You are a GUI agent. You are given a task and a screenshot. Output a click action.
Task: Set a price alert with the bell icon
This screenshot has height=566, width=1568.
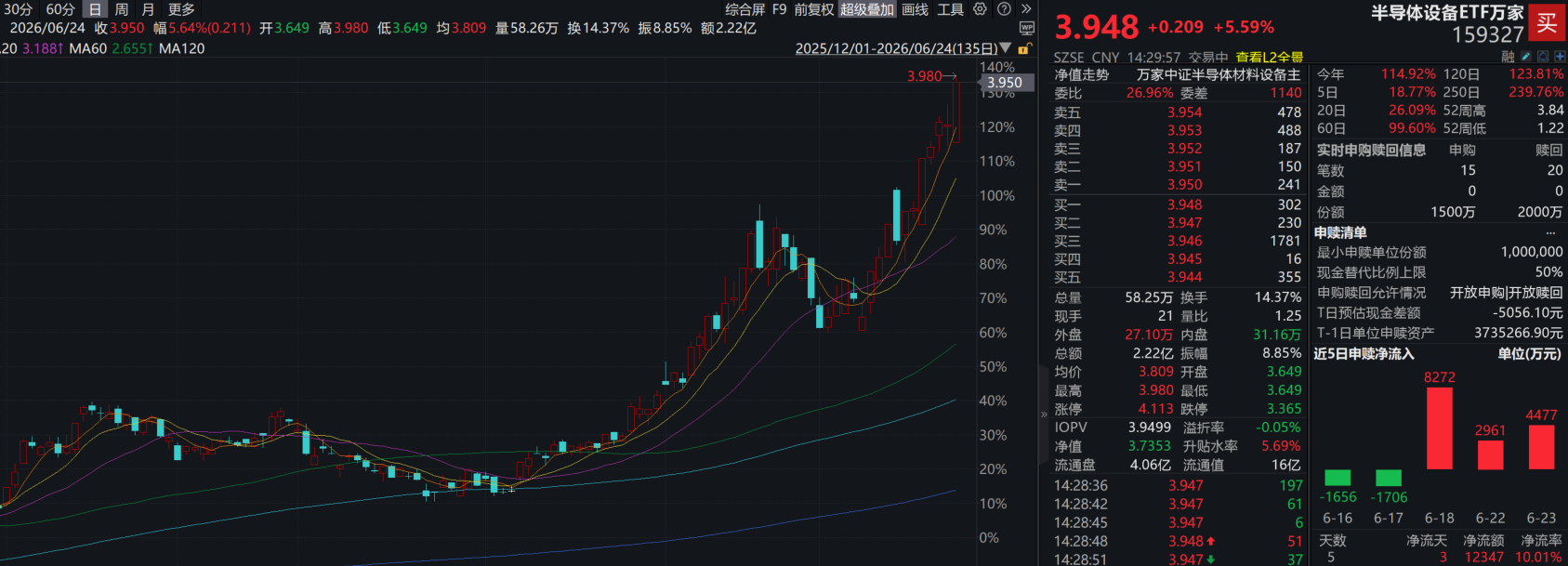(1543, 56)
